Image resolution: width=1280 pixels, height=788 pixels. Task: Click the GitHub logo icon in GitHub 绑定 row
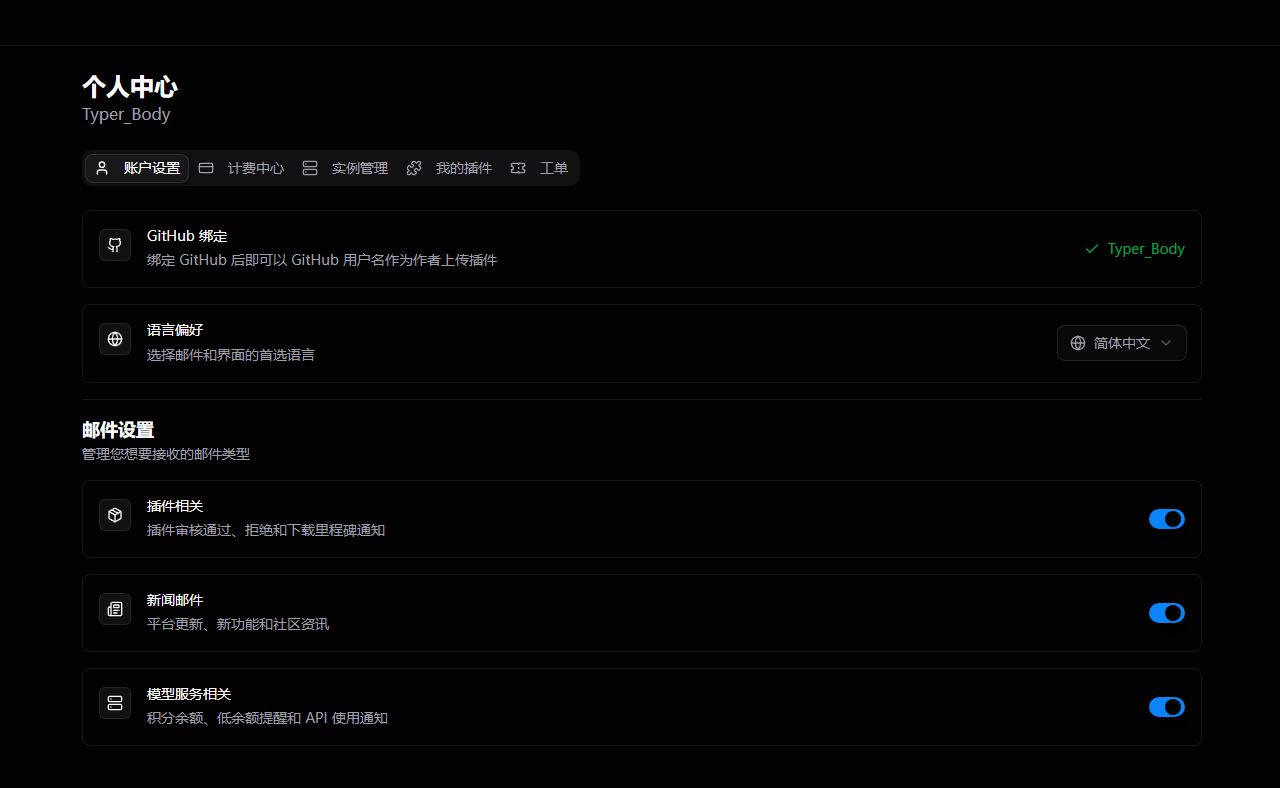[115, 245]
